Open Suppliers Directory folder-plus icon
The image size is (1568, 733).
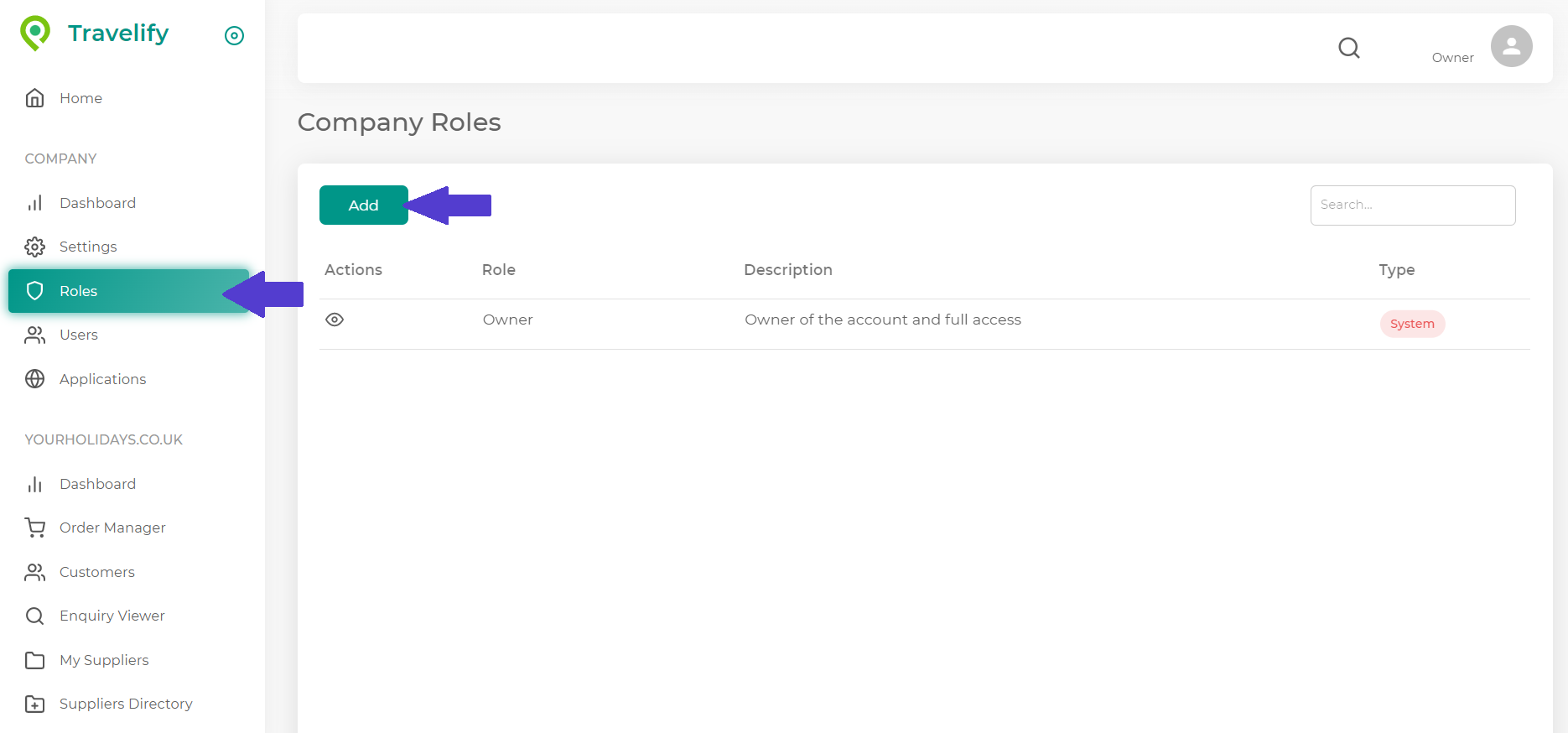coord(35,704)
